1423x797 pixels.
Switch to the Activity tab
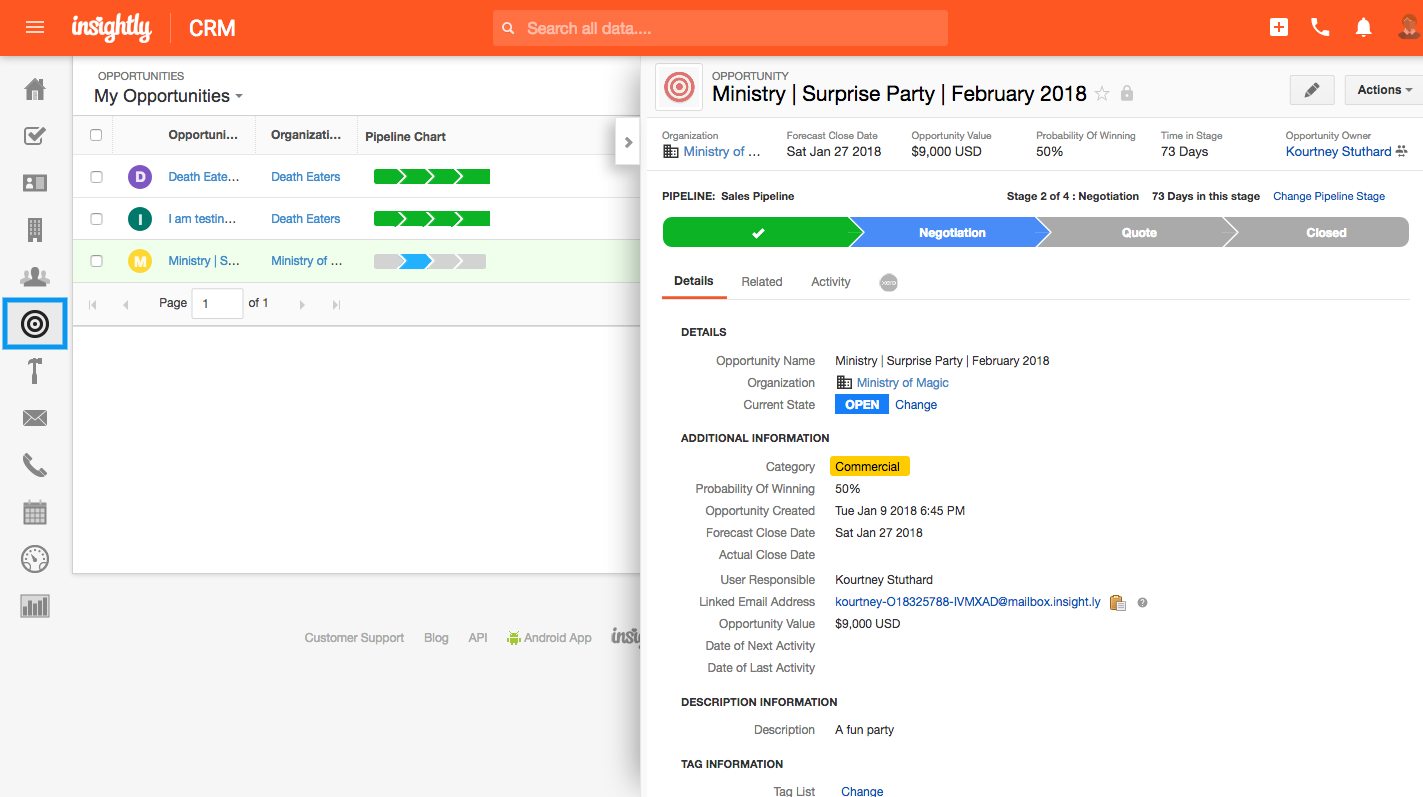pyautogui.click(x=831, y=282)
